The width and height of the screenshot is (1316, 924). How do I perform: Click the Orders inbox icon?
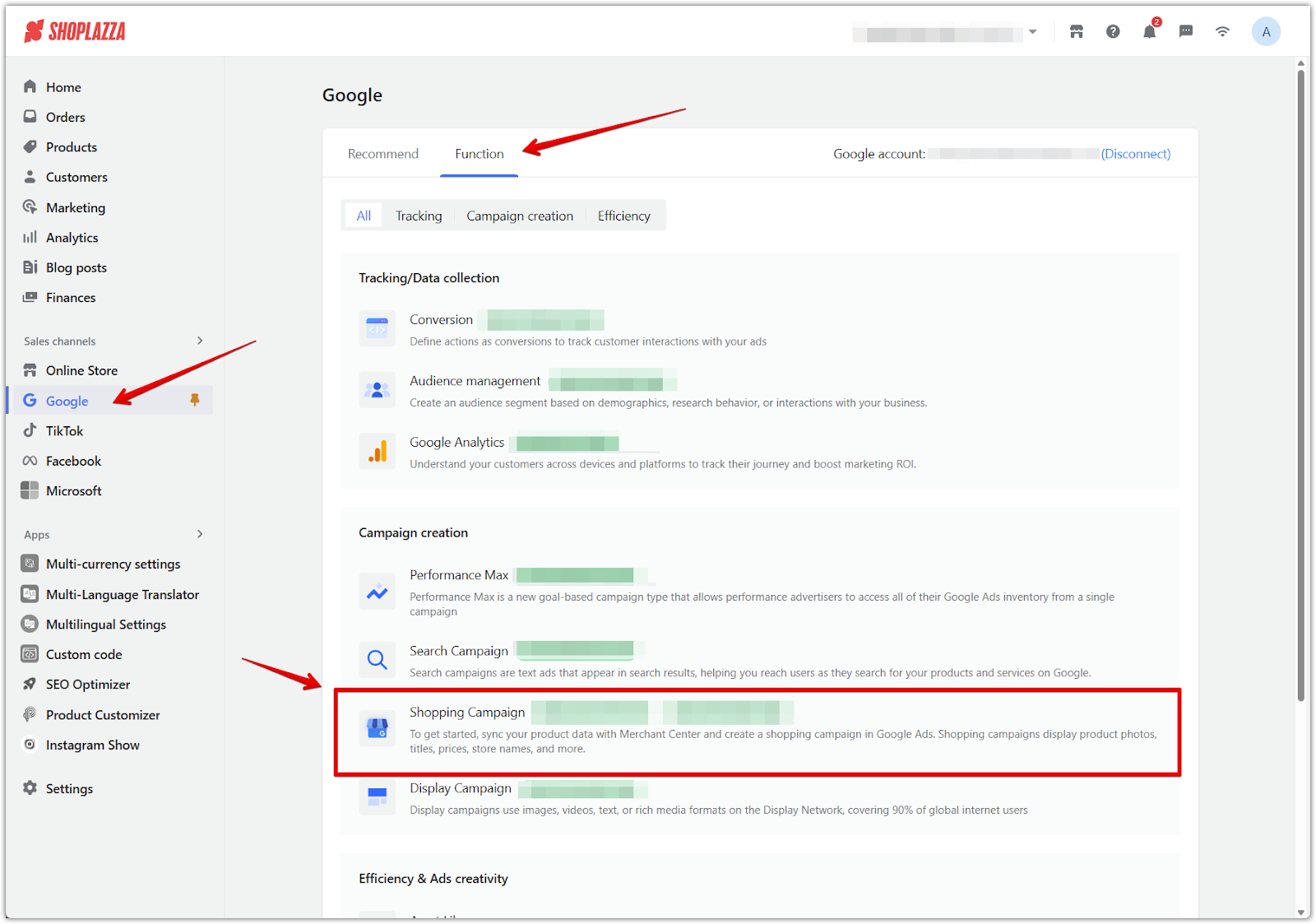click(x=30, y=117)
